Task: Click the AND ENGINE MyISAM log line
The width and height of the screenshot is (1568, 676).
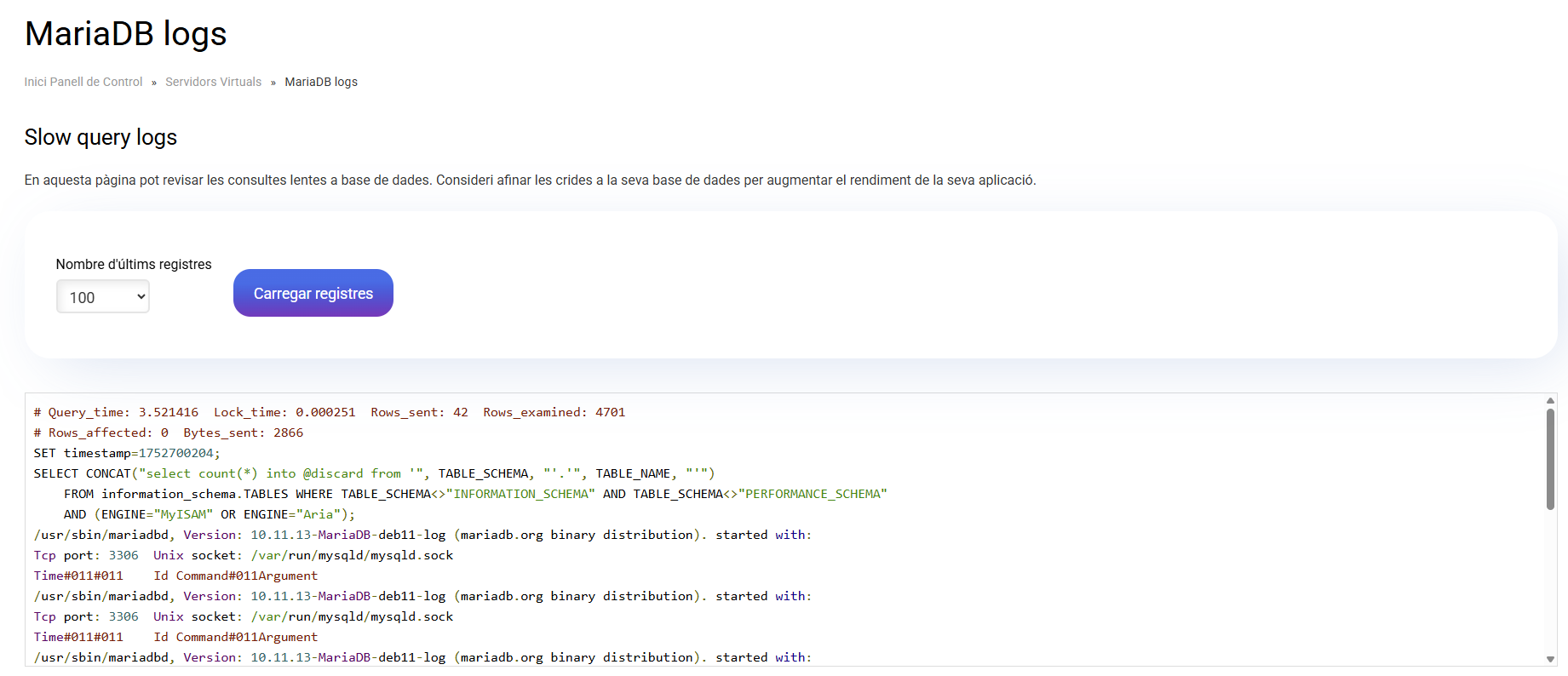Action: coord(209,514)
